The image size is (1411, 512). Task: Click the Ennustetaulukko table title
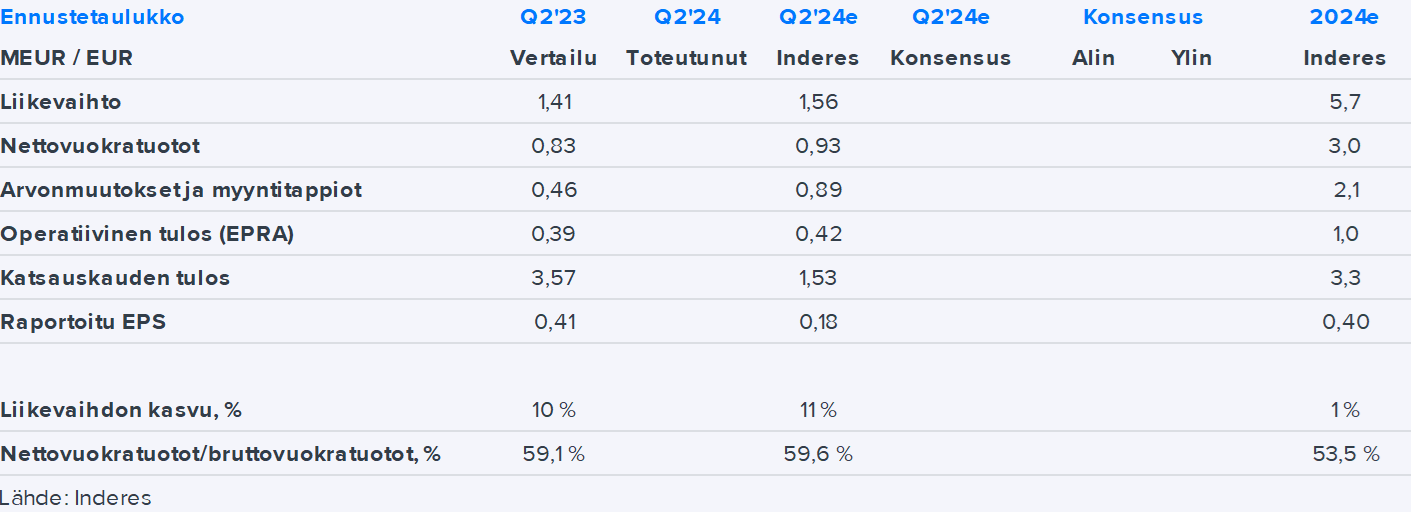click(92, 17)
